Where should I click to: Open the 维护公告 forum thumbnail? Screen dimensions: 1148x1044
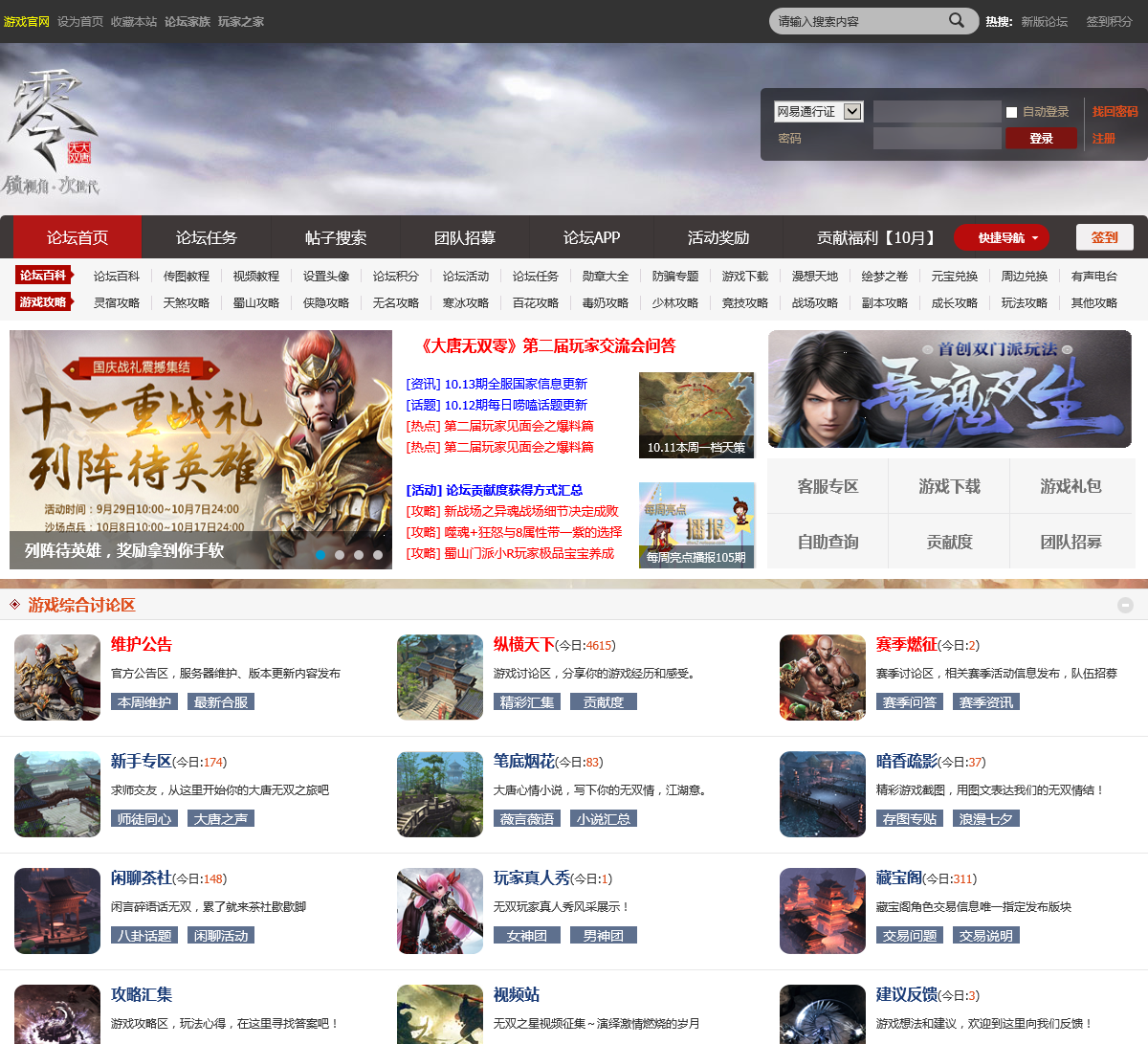[x=57, y=677]
